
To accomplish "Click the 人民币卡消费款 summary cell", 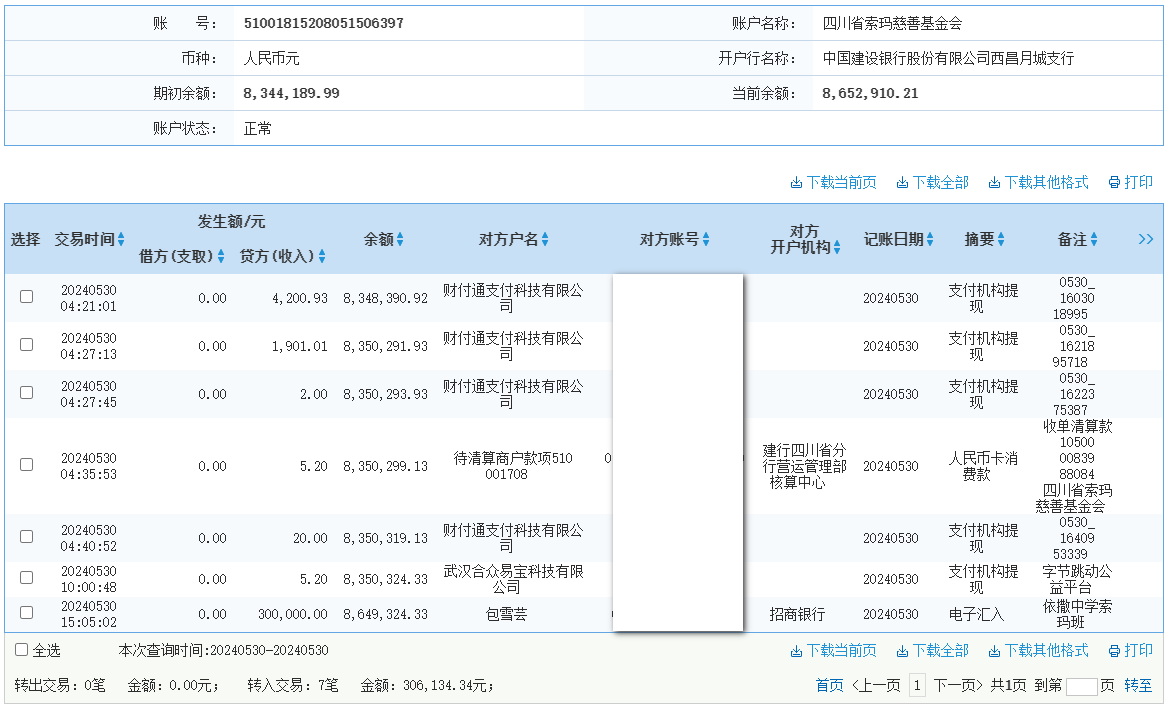I will coord(983,466).
